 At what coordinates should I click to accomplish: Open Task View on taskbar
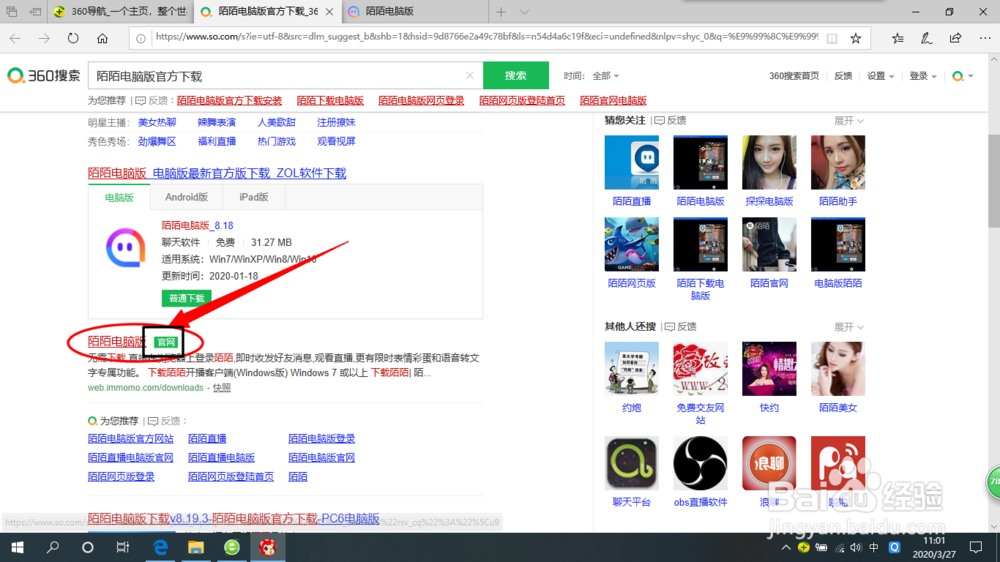(123, 547)
